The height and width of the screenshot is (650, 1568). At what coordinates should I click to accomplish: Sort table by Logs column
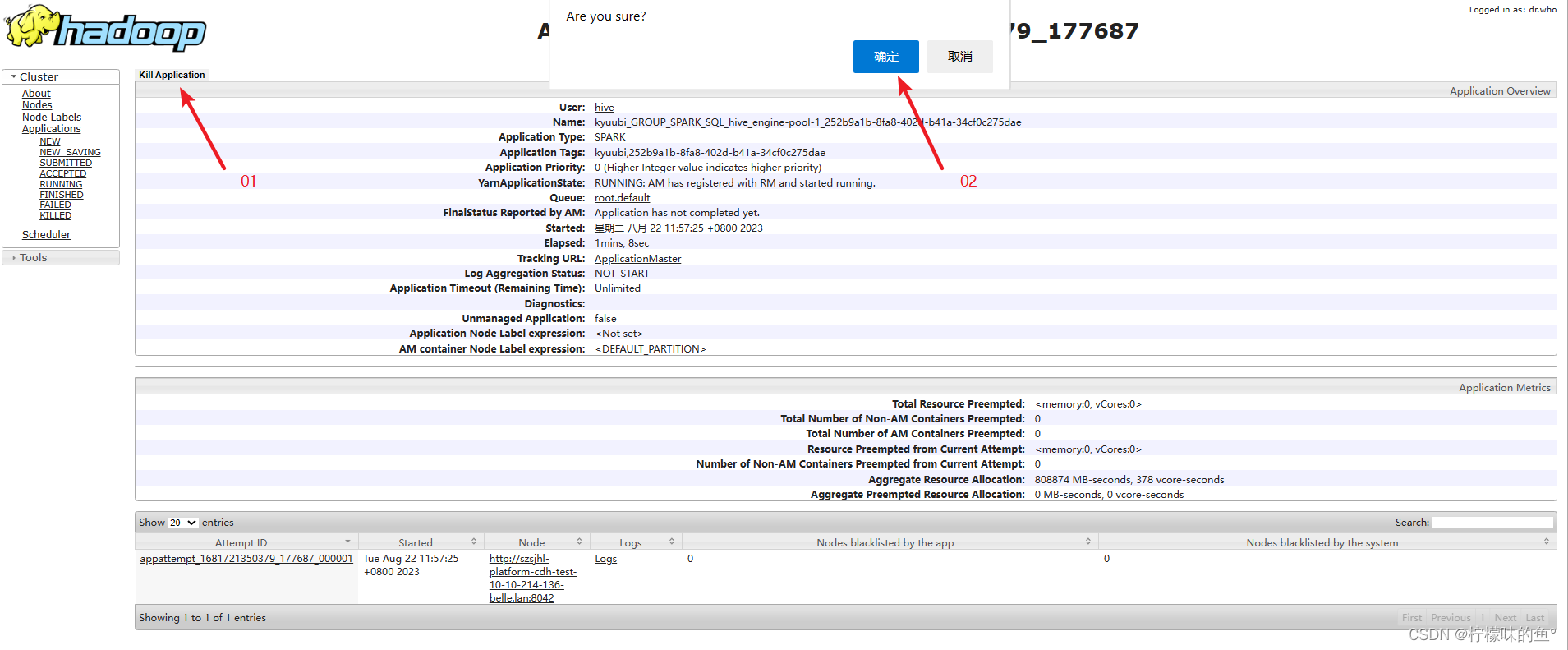tap(636, 543)
